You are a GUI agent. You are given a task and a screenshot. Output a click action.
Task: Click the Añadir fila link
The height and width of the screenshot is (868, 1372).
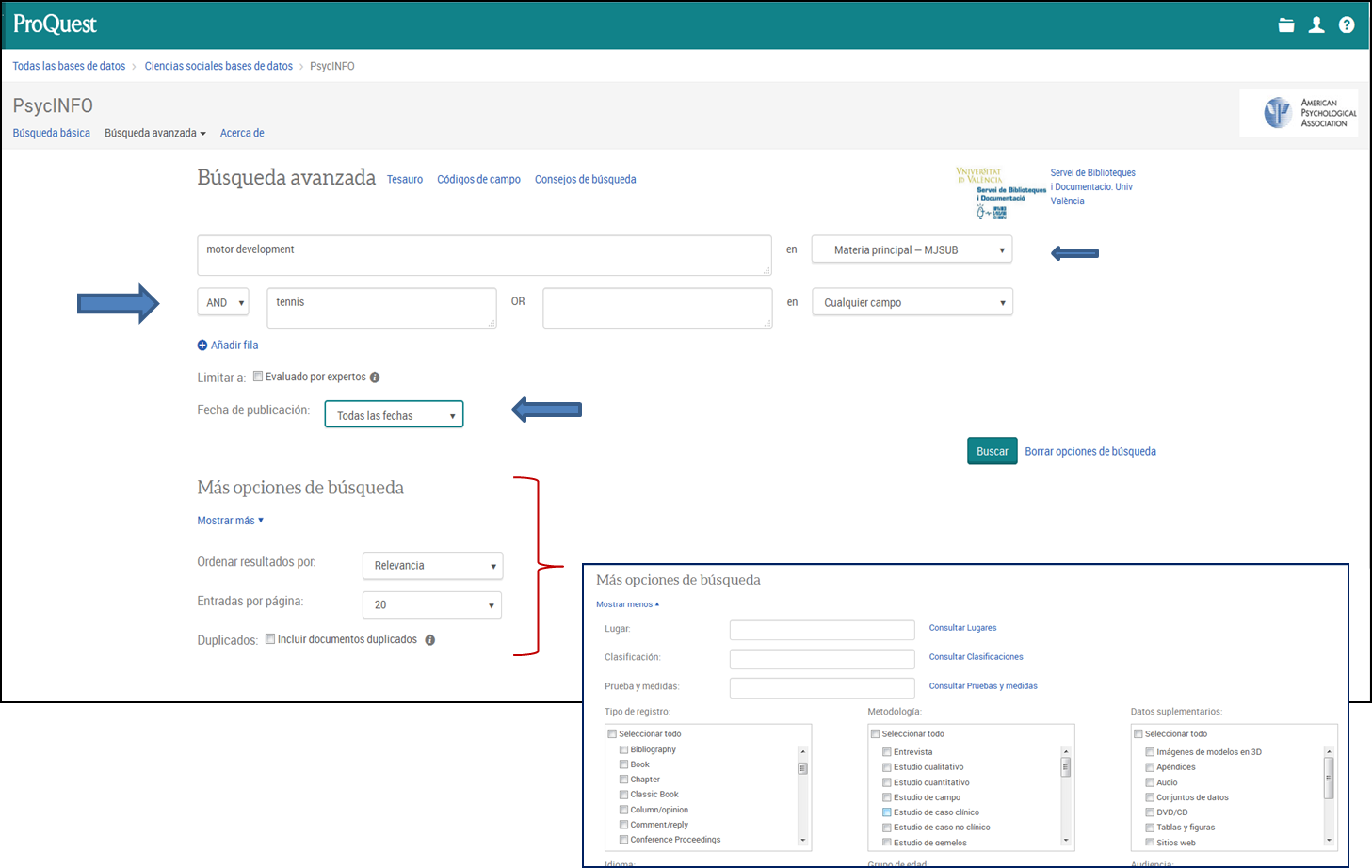[x=234, y=346]
